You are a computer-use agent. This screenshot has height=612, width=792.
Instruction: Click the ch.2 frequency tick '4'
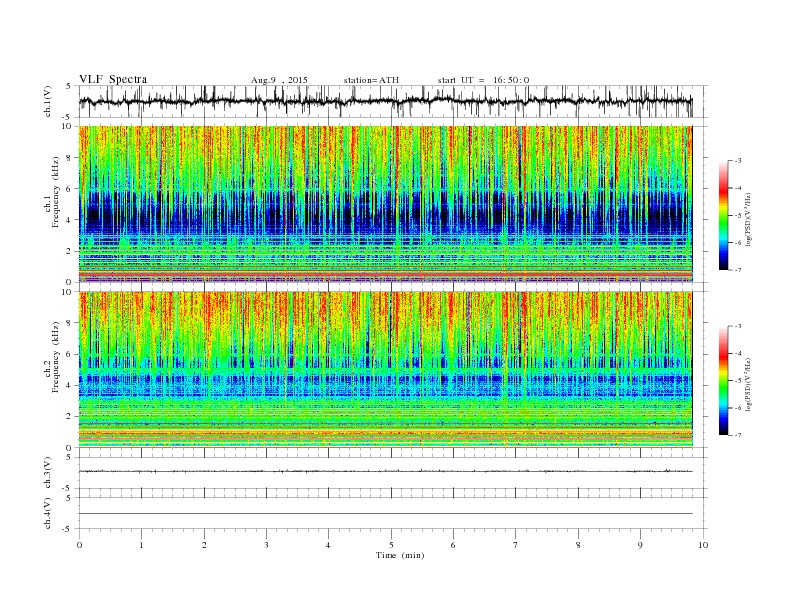[x=69, y=386]
